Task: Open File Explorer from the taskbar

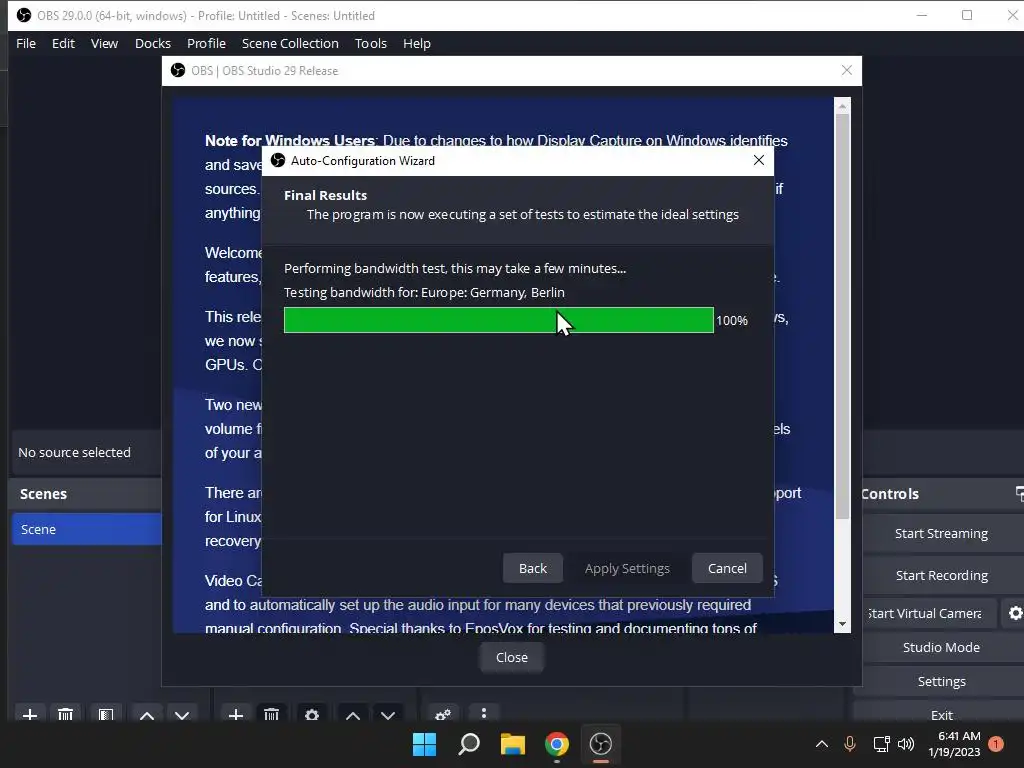Action: (513, 744)
